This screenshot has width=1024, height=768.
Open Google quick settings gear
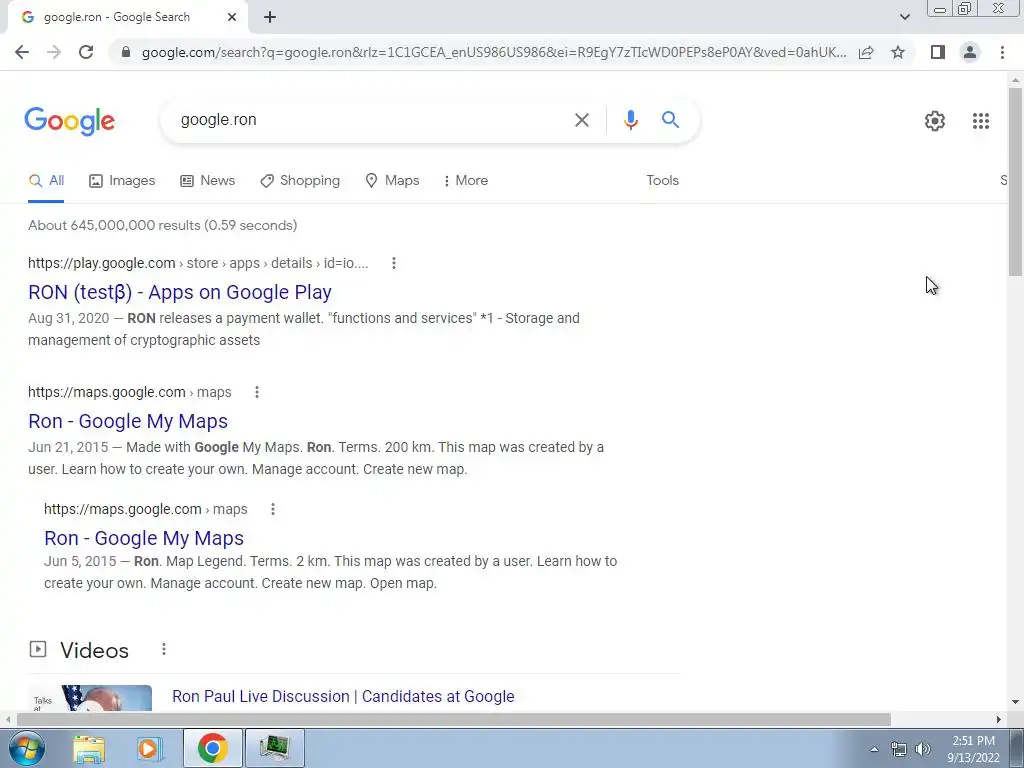[935, 121]
